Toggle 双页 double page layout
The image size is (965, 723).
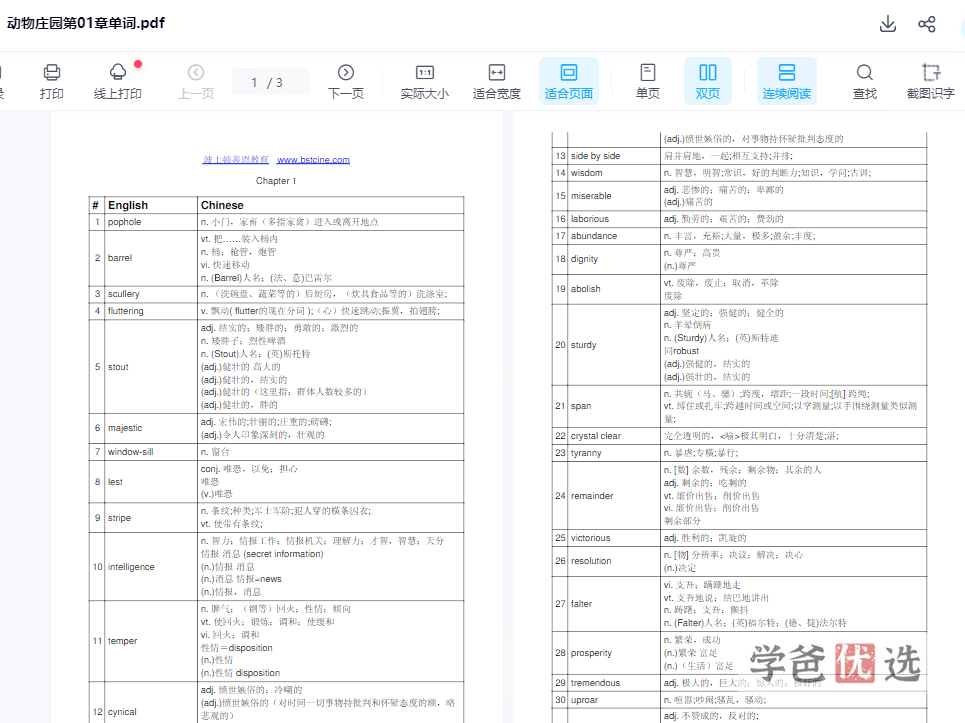point(708,81)
